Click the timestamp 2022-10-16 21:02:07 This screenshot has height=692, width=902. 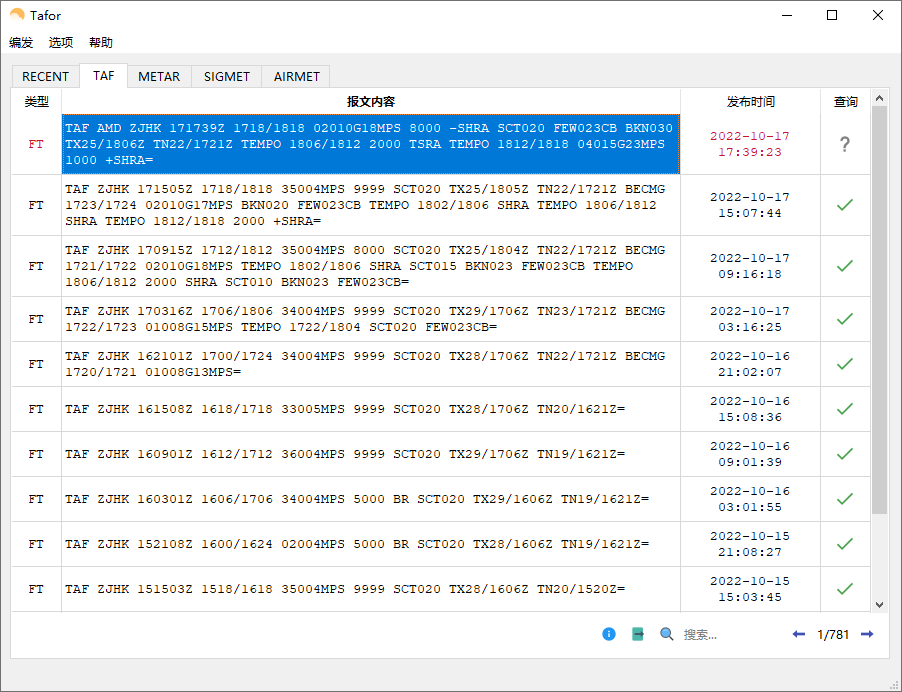pyautogui.click(x=750, y=364)
